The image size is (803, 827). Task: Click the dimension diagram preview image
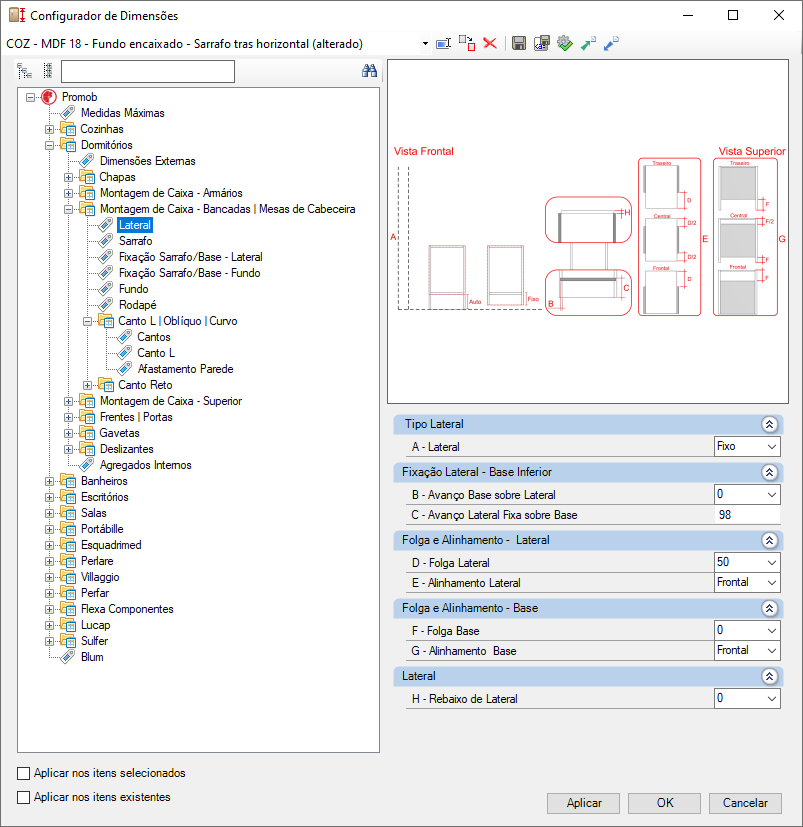click(x=588, y=232)
